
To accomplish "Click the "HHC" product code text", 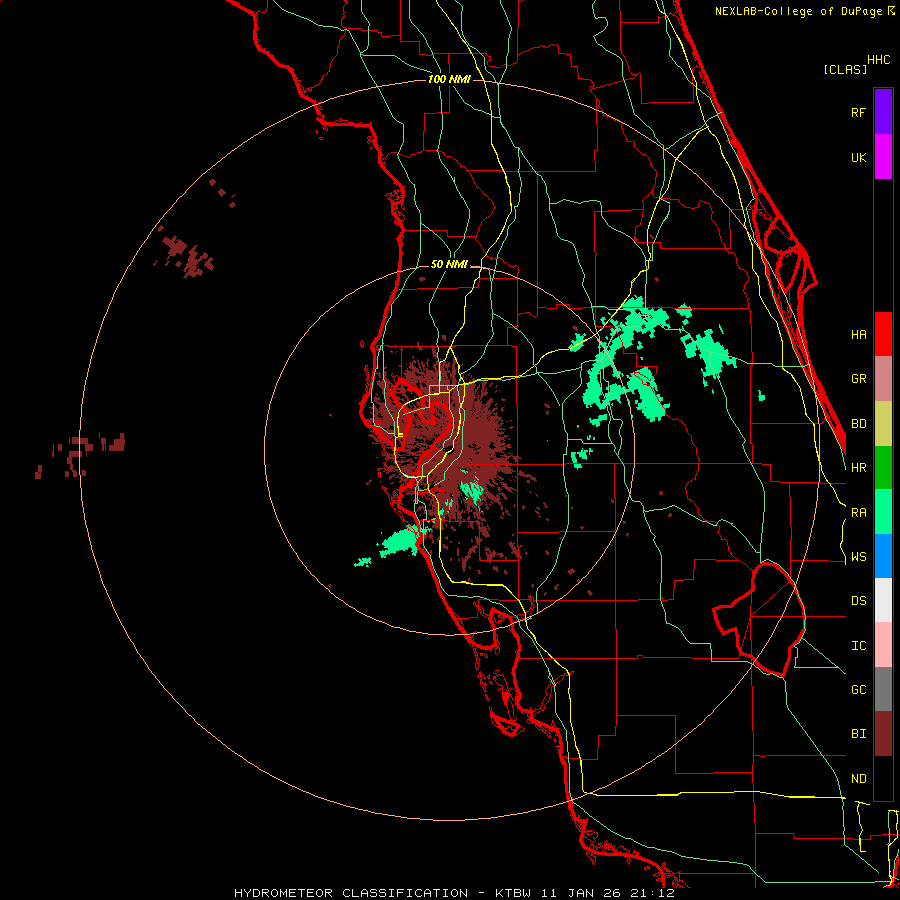I will click(878, 60).
